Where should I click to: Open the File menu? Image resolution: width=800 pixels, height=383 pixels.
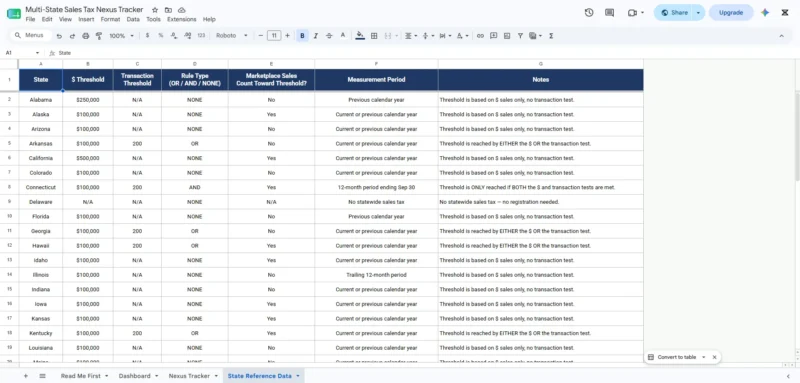tap(30, 19)
